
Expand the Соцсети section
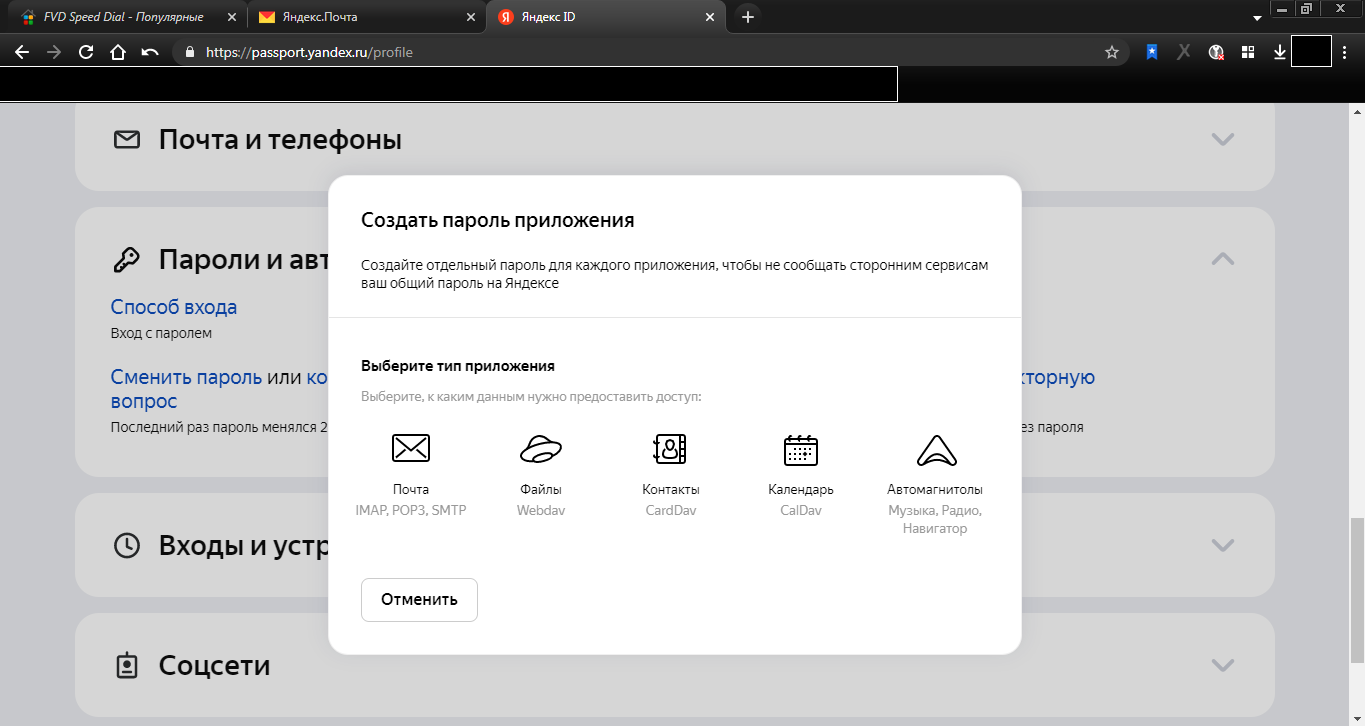pyautogui.click(x=1221, y=664)
